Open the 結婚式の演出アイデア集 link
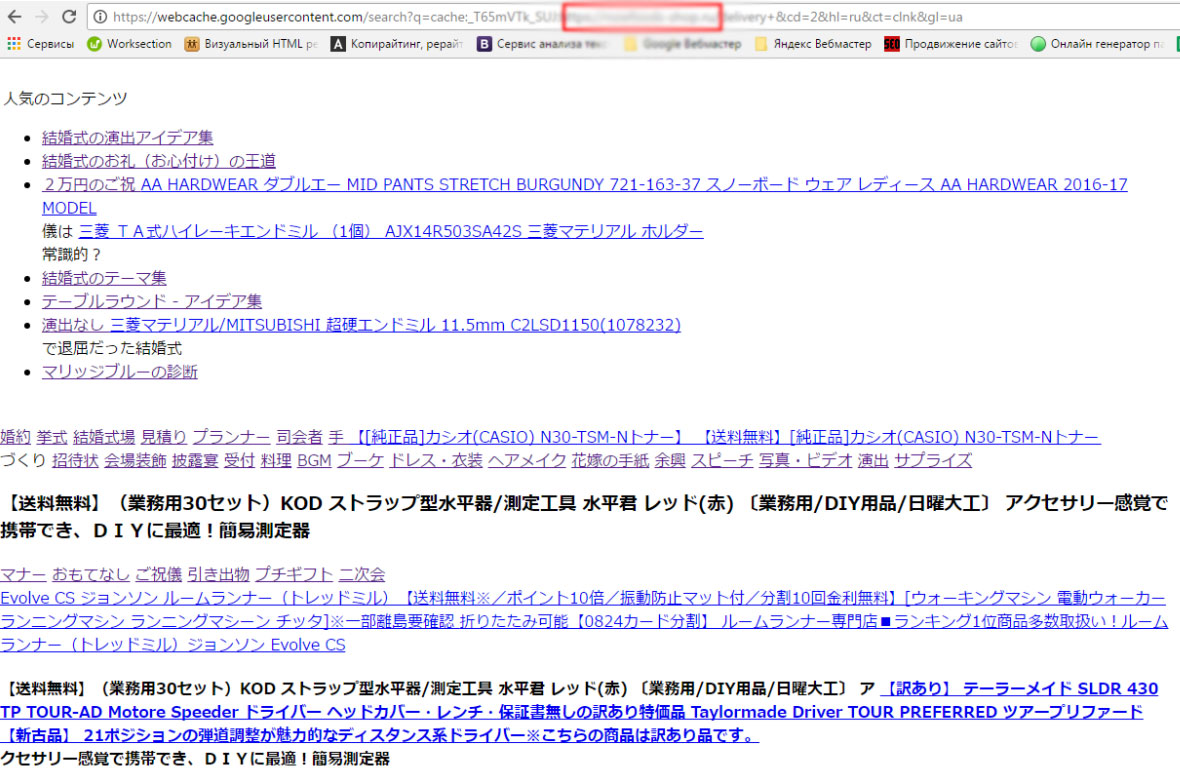 click(127, 137)
